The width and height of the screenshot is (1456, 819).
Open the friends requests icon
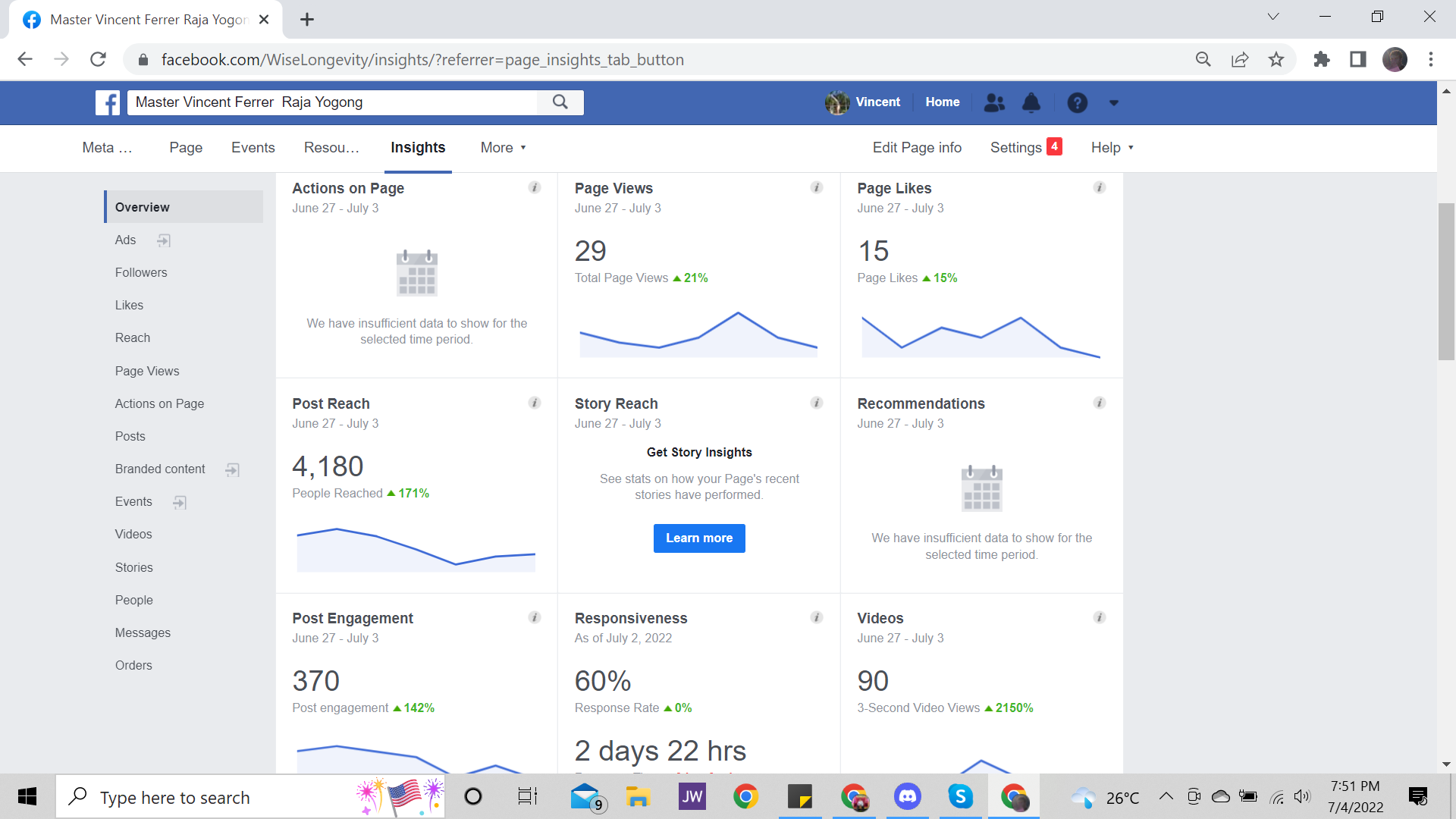click(x=994, y=102)
